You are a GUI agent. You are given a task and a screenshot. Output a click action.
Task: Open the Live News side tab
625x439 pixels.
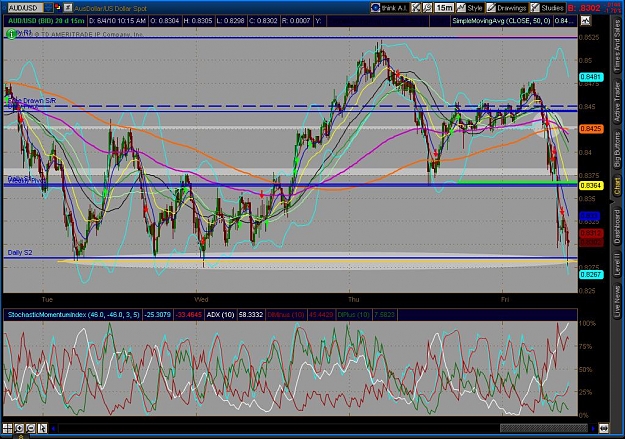pos(617,299)
